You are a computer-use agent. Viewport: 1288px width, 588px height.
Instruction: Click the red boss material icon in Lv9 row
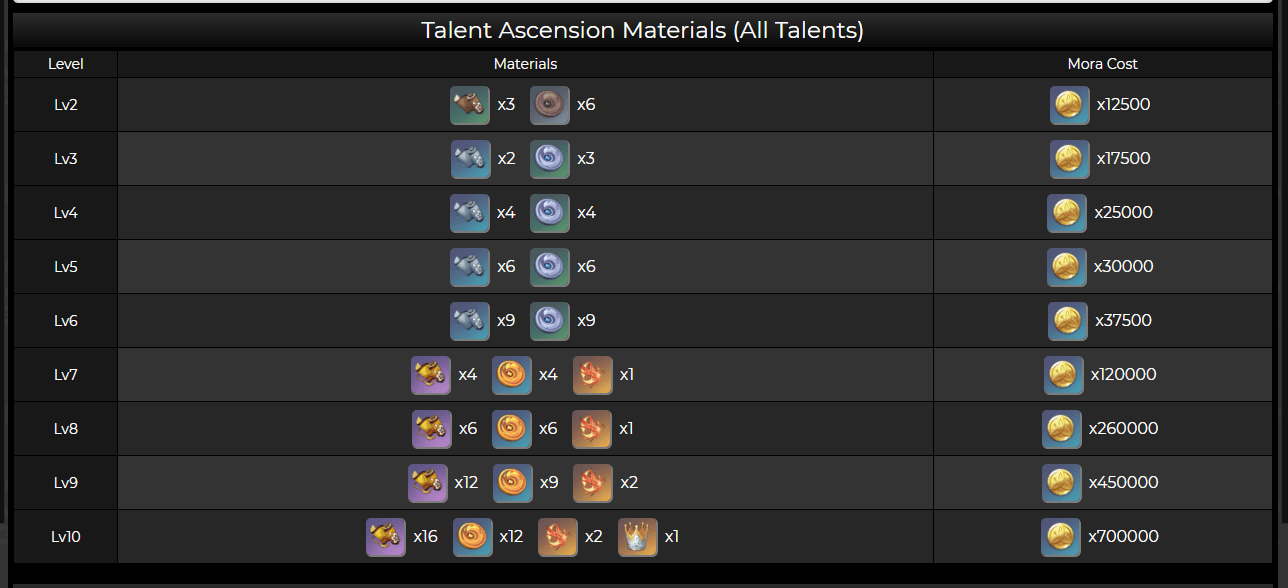593,482
